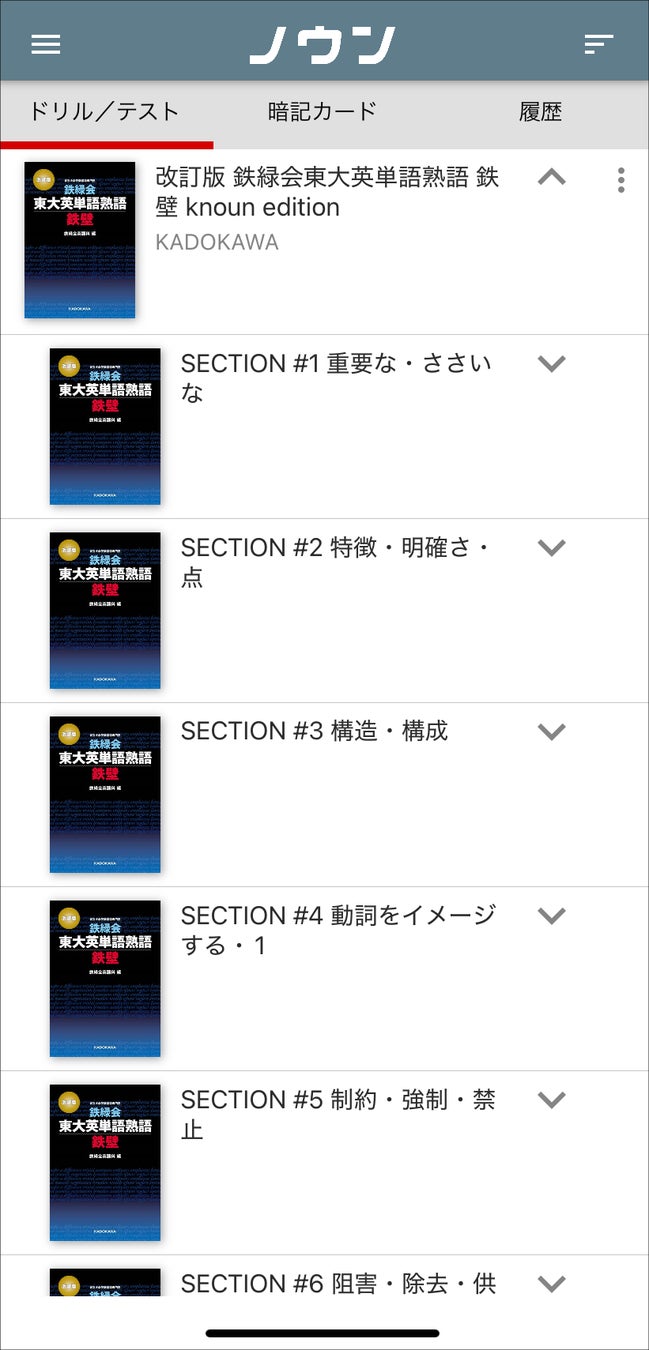Open the SECTION #4 動詞をイメージする・1 title
Screen dimensions: 649x1350
pos(337,930)
